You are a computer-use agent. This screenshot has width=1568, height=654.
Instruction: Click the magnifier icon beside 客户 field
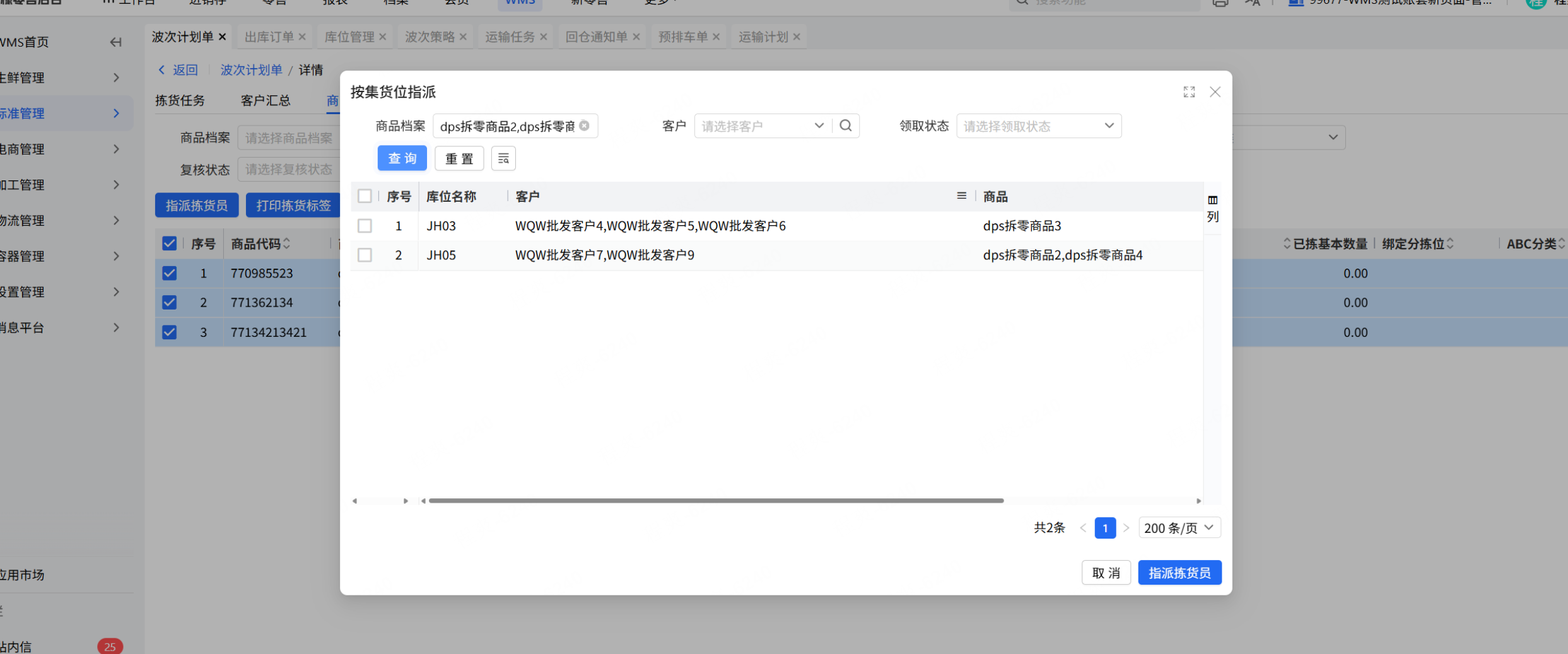pyautogui.click(x=846, y=126)
